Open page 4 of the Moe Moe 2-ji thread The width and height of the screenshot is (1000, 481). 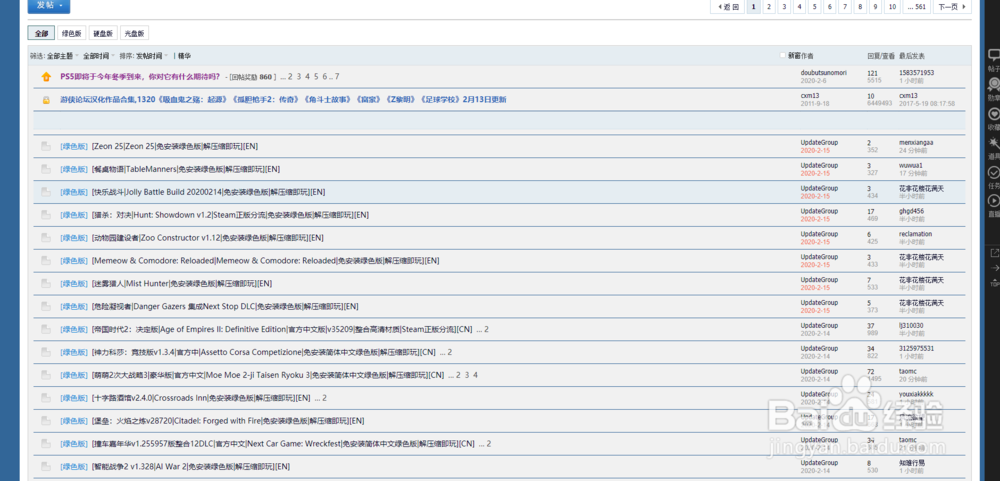[475, 375]
